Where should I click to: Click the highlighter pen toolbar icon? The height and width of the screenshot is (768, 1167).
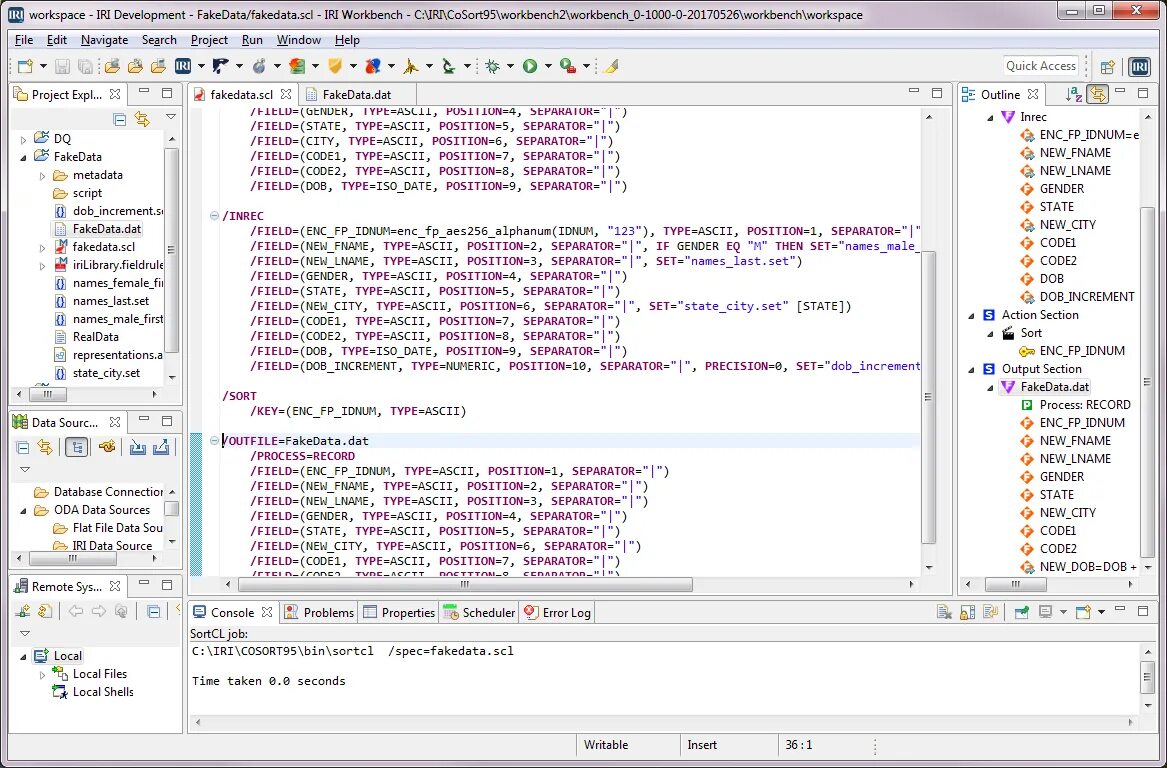(x=611, y=66)
